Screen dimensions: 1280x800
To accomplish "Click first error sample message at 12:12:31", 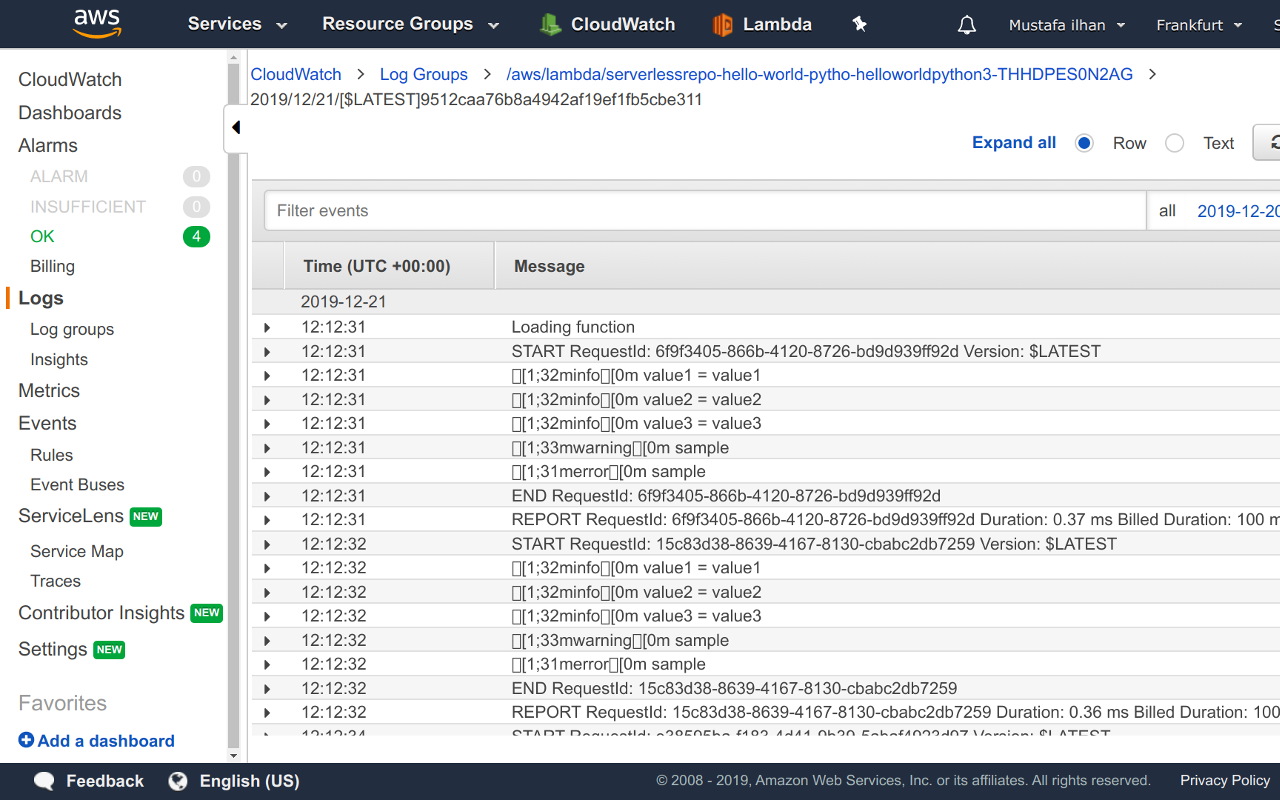I will click(x=608, y=471).
